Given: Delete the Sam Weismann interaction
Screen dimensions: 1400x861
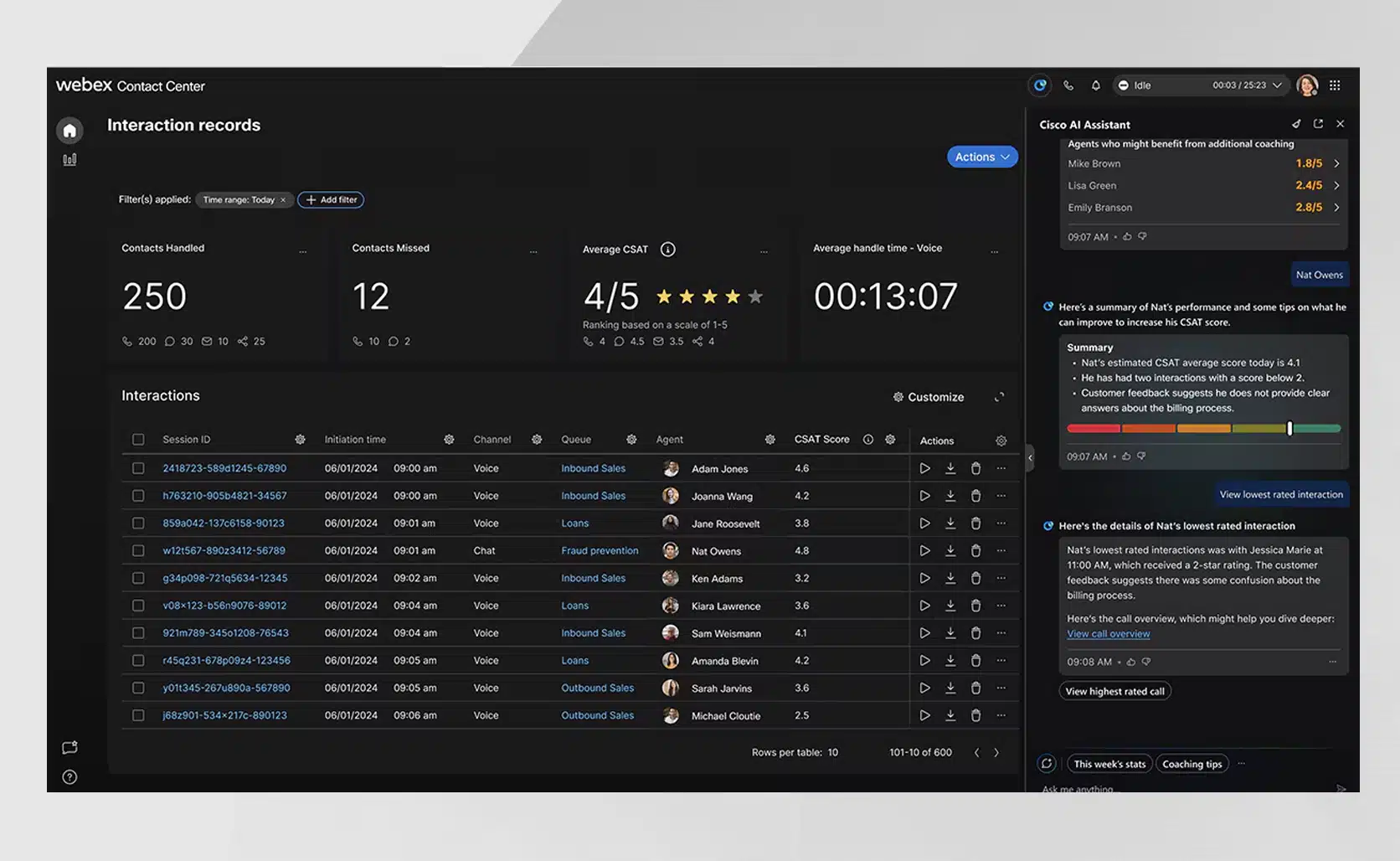Looking at the screenshot, I should click(975, 633).
